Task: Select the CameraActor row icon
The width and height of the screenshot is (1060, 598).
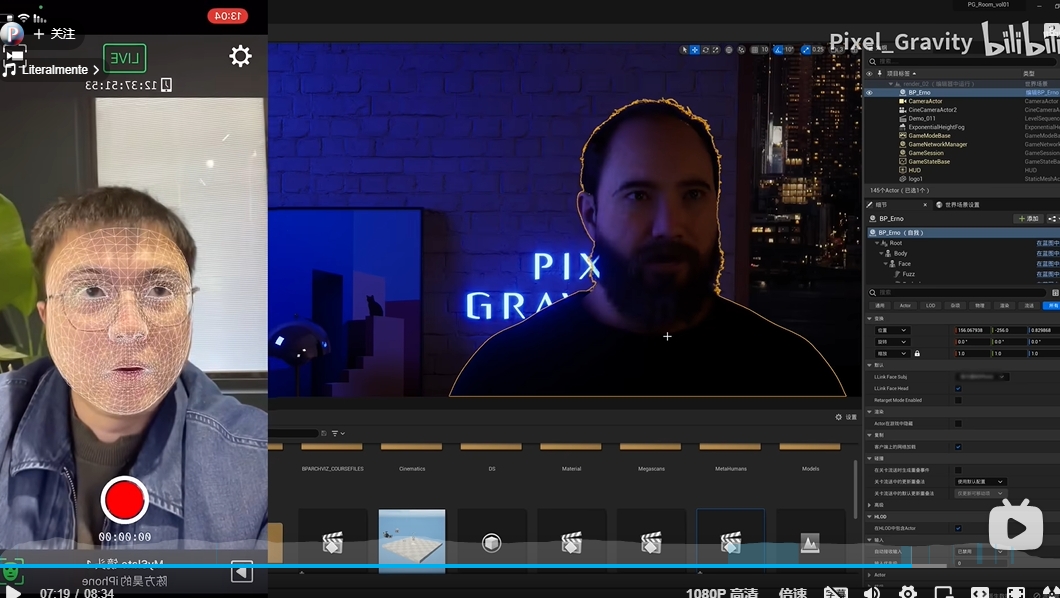Action: [x=902, y=101]
